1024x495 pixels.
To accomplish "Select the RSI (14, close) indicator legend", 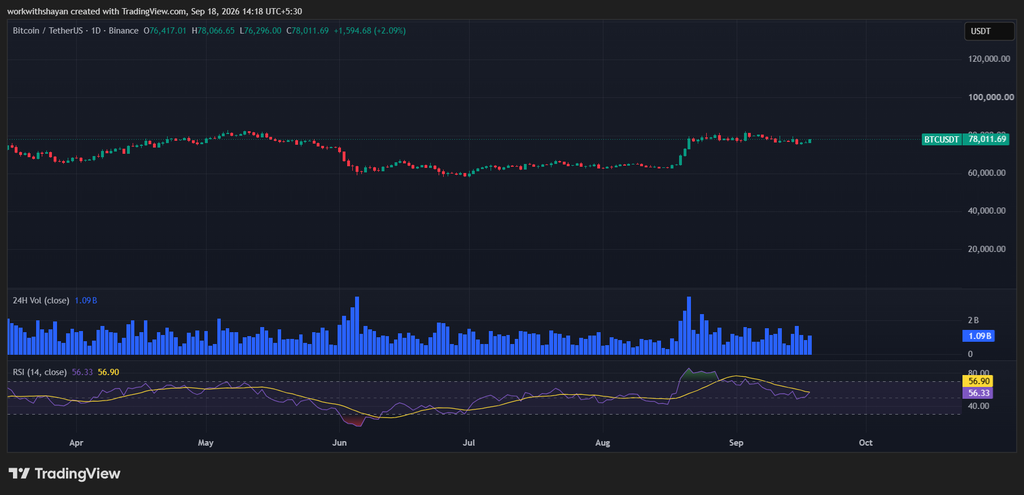I will (x=40, y=372).
